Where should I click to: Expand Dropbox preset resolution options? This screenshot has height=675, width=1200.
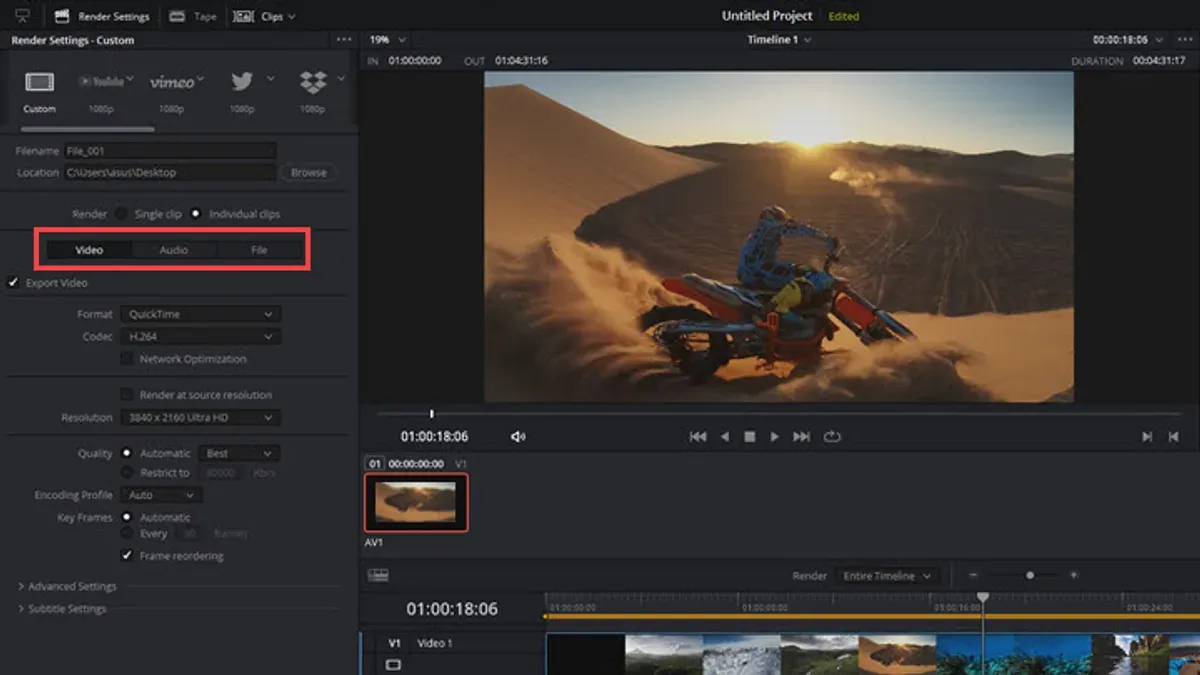[x=342, y=79]
